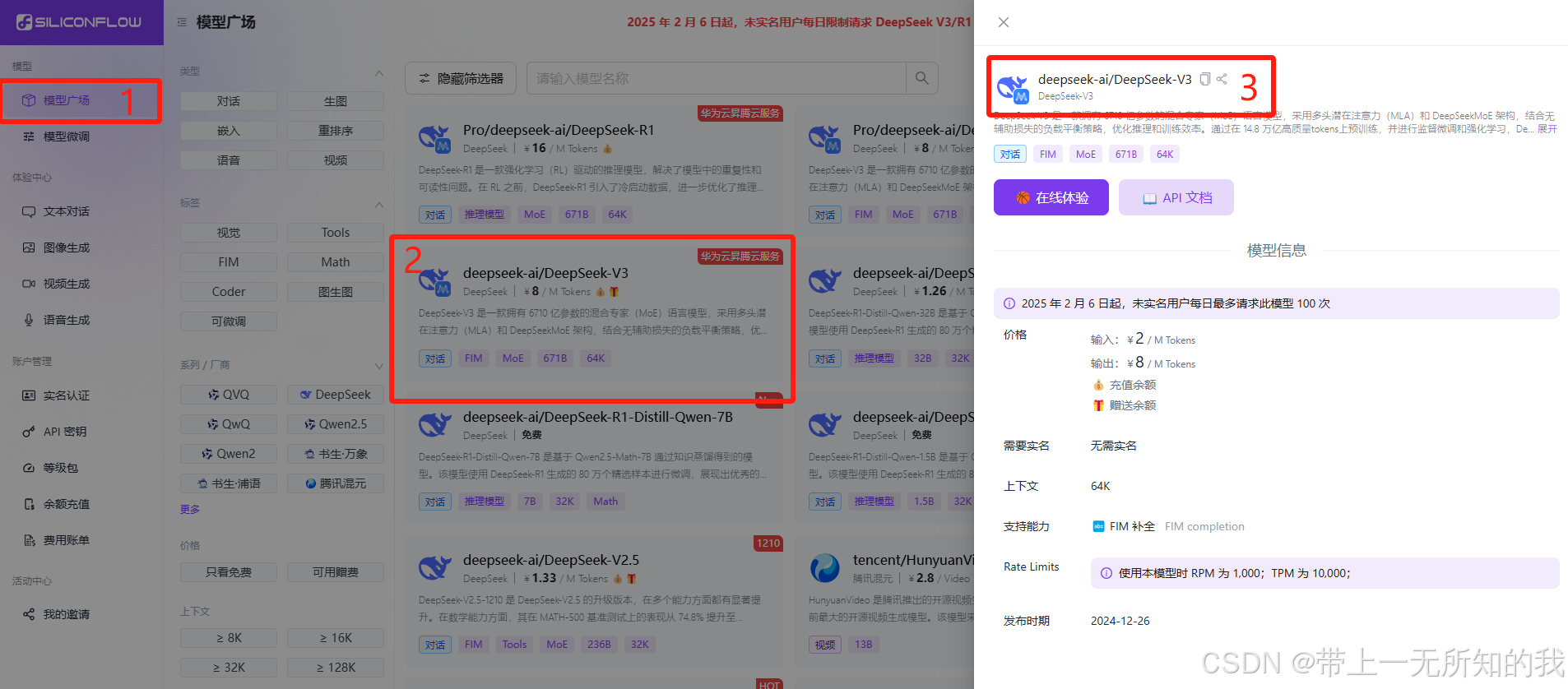Select the ≥ 16K context filter

point(336,638)
